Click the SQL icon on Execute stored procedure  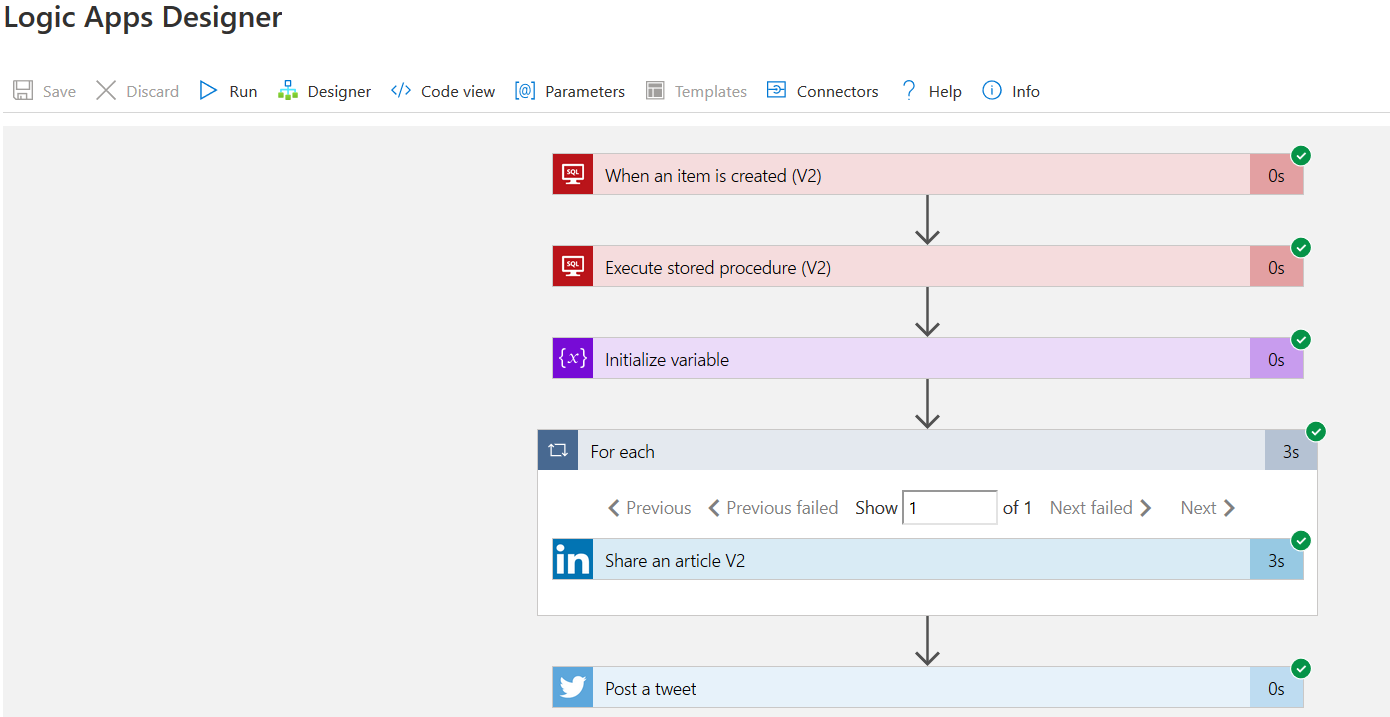click(573, 267)
